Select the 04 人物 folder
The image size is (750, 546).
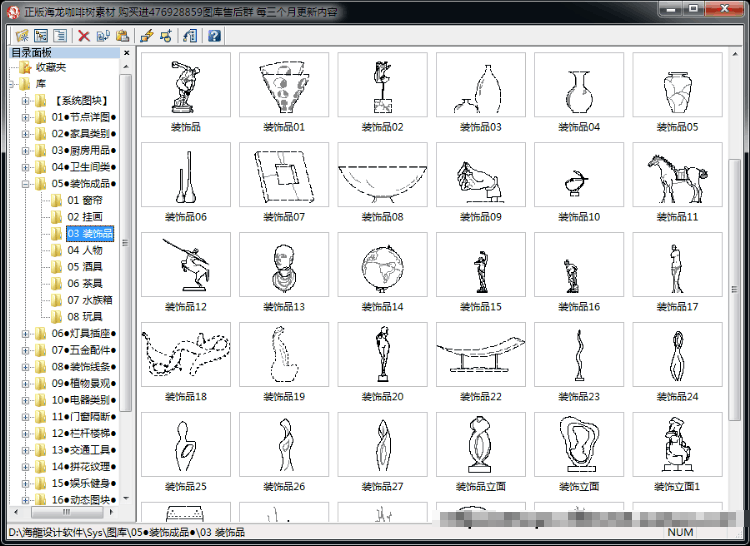click(x=85, y=250)
